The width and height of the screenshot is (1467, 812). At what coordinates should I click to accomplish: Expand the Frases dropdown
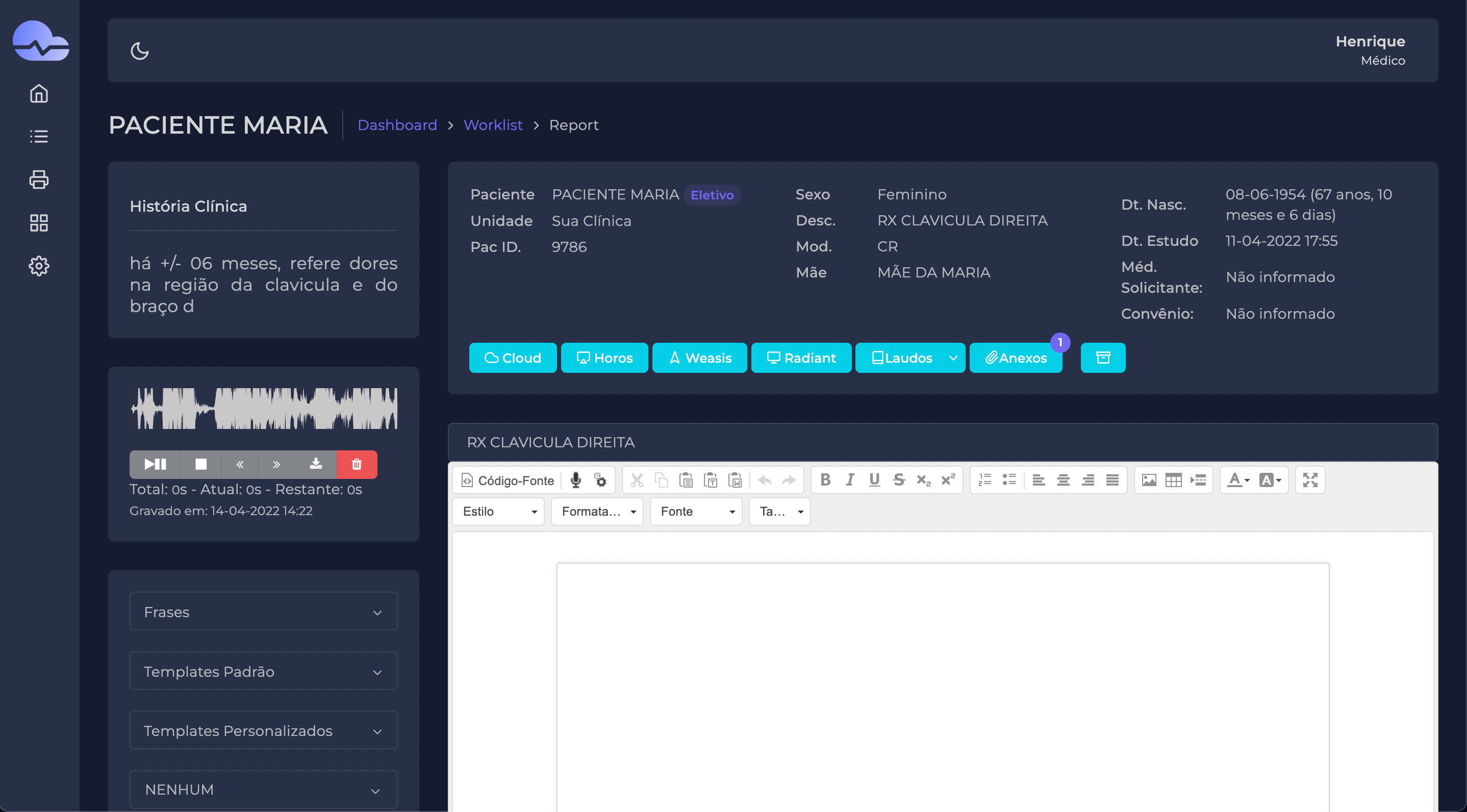pyautogui.click(x=263, y=612)
